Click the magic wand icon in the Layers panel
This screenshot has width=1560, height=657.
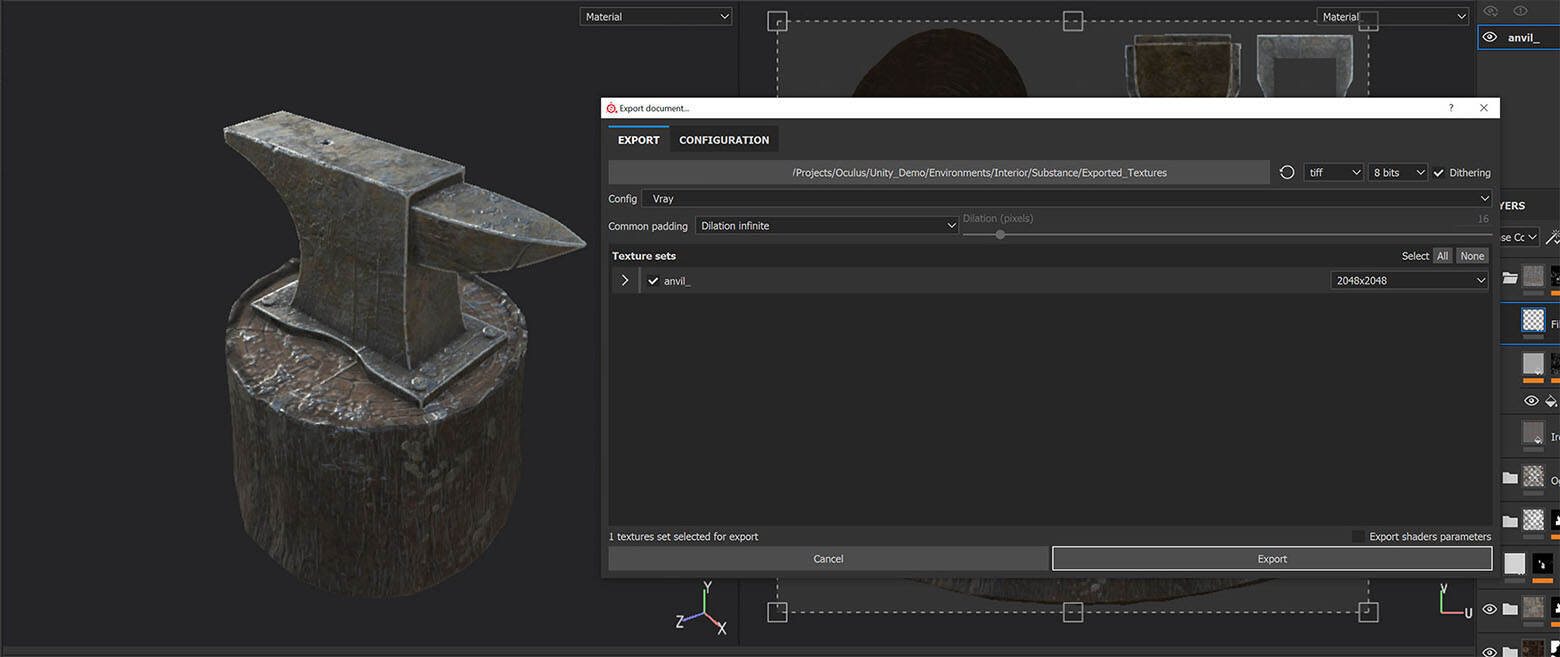tap(1551, 237)
